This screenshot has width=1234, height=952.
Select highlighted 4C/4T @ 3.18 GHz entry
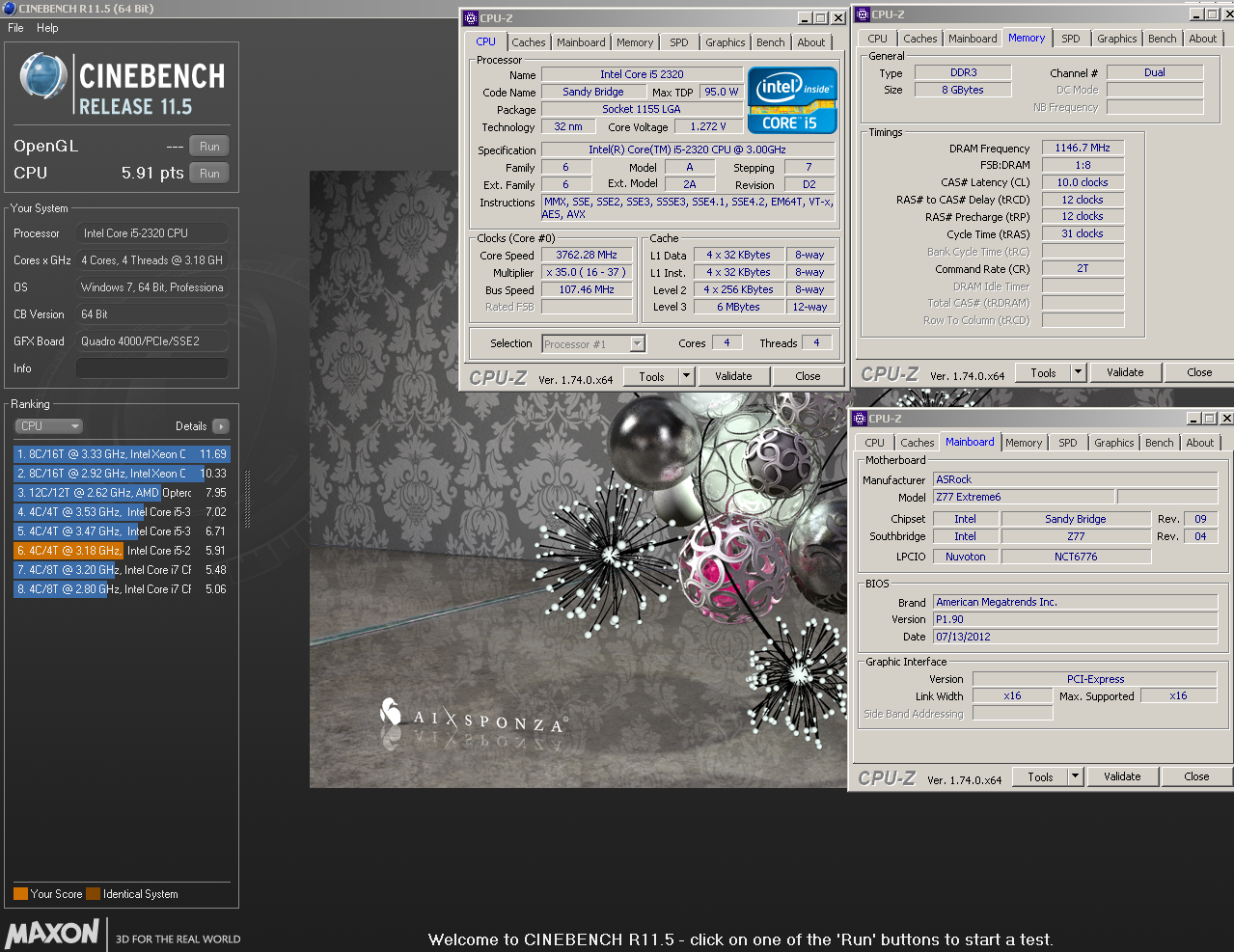coord(122,551)
